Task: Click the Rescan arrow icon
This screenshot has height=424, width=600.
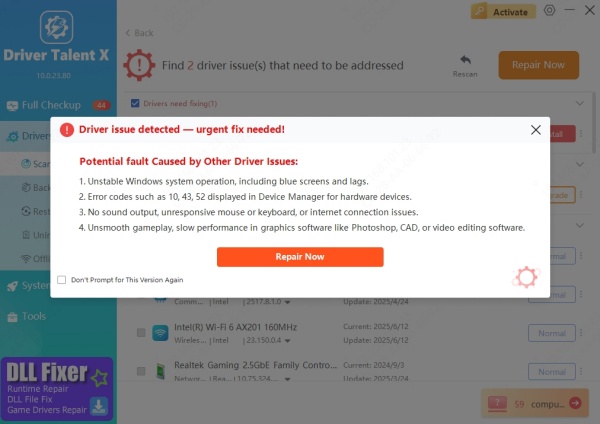Action: click(x=465, y=60)
